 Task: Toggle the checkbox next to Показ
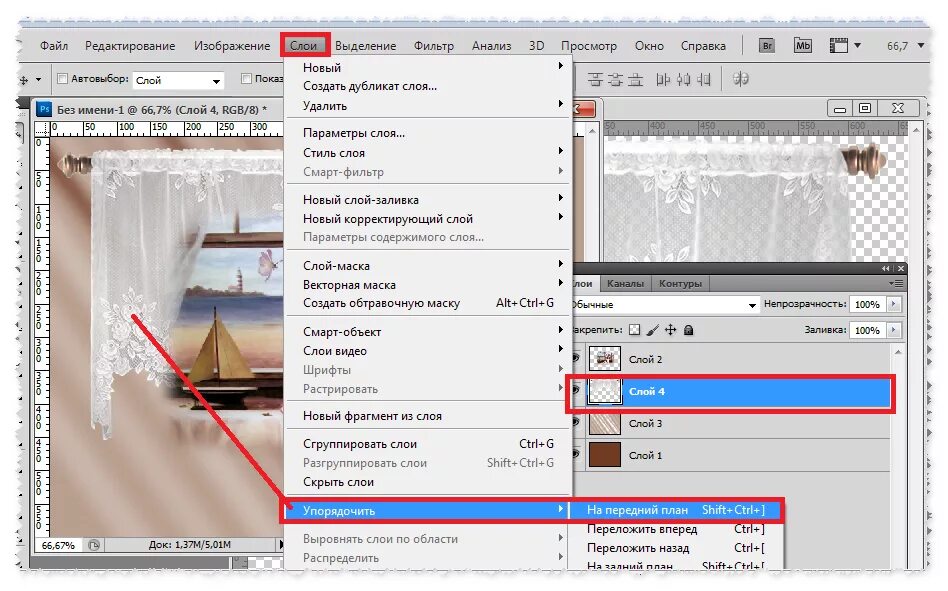coord(246,79)
